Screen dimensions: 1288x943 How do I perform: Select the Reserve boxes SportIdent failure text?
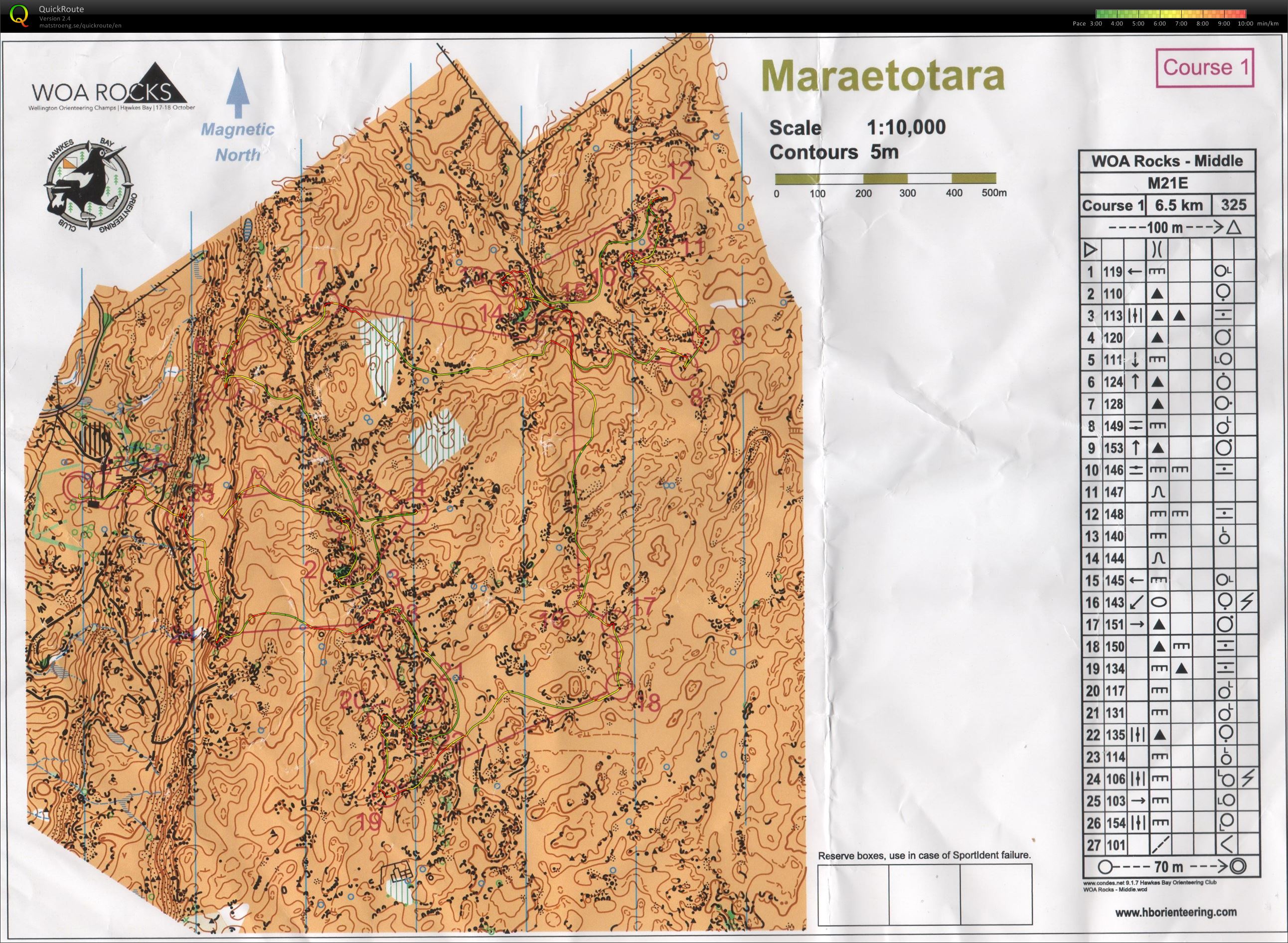[924, 856]
